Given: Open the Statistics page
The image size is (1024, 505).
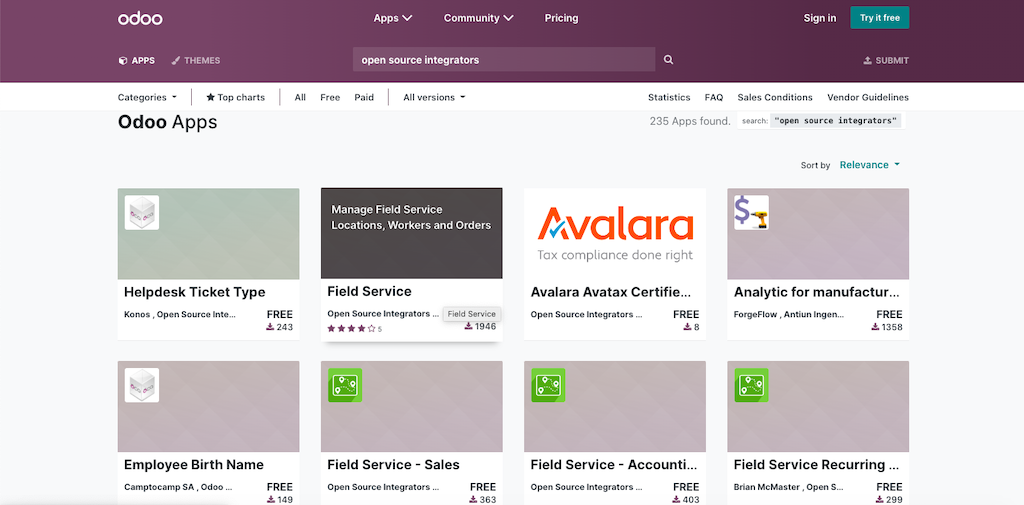Looking at the screenshot, I should (669, 97).
